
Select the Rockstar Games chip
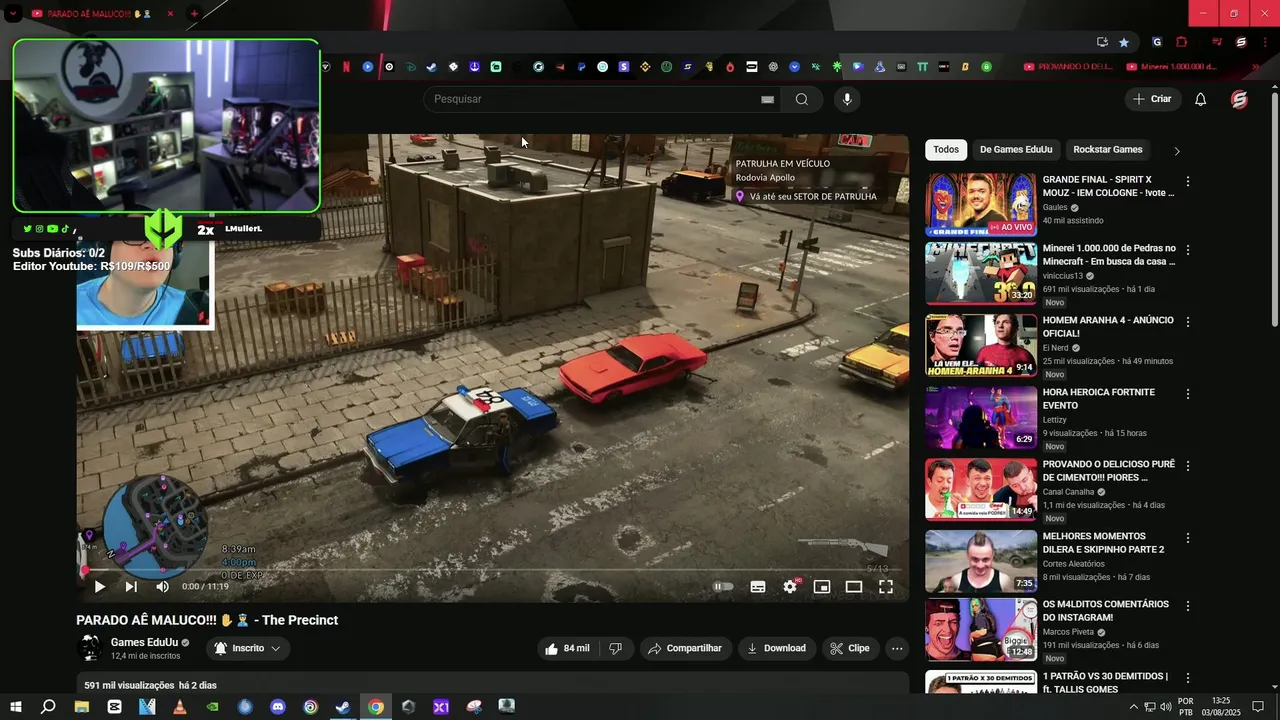[x=1107, y=149]
